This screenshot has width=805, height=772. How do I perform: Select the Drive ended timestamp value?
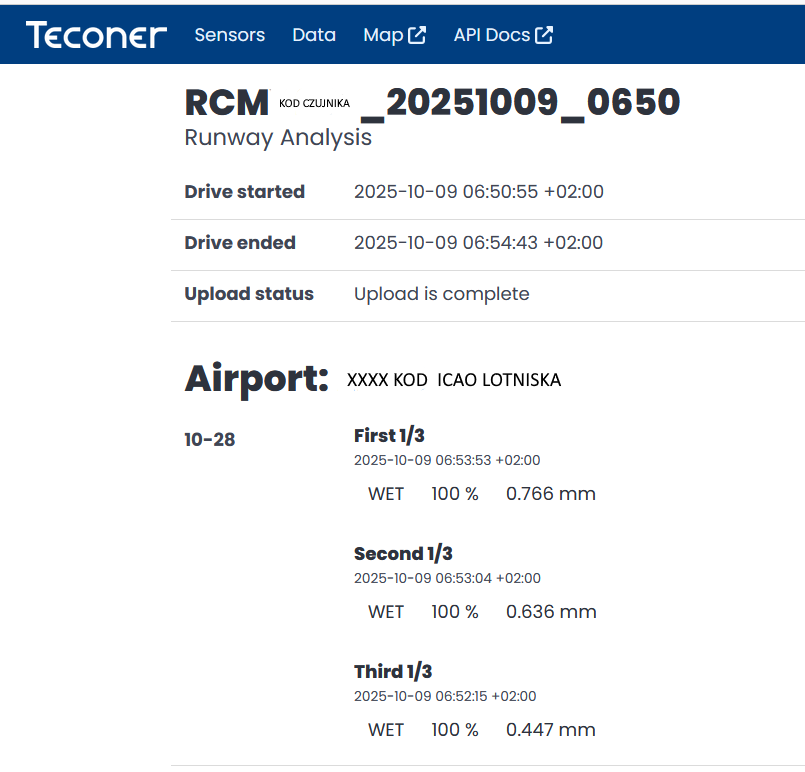[478, 243]
